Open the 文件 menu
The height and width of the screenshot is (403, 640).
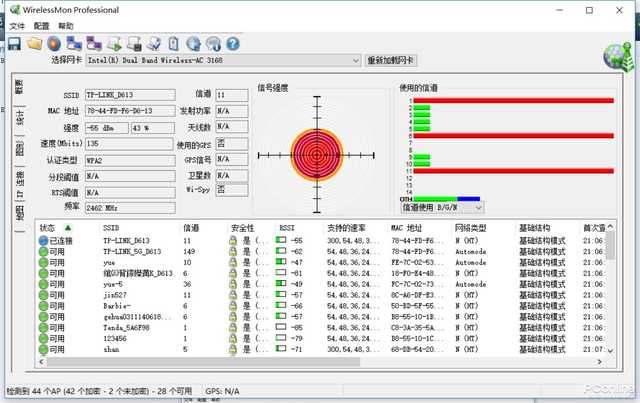click(x=17, y=26)
